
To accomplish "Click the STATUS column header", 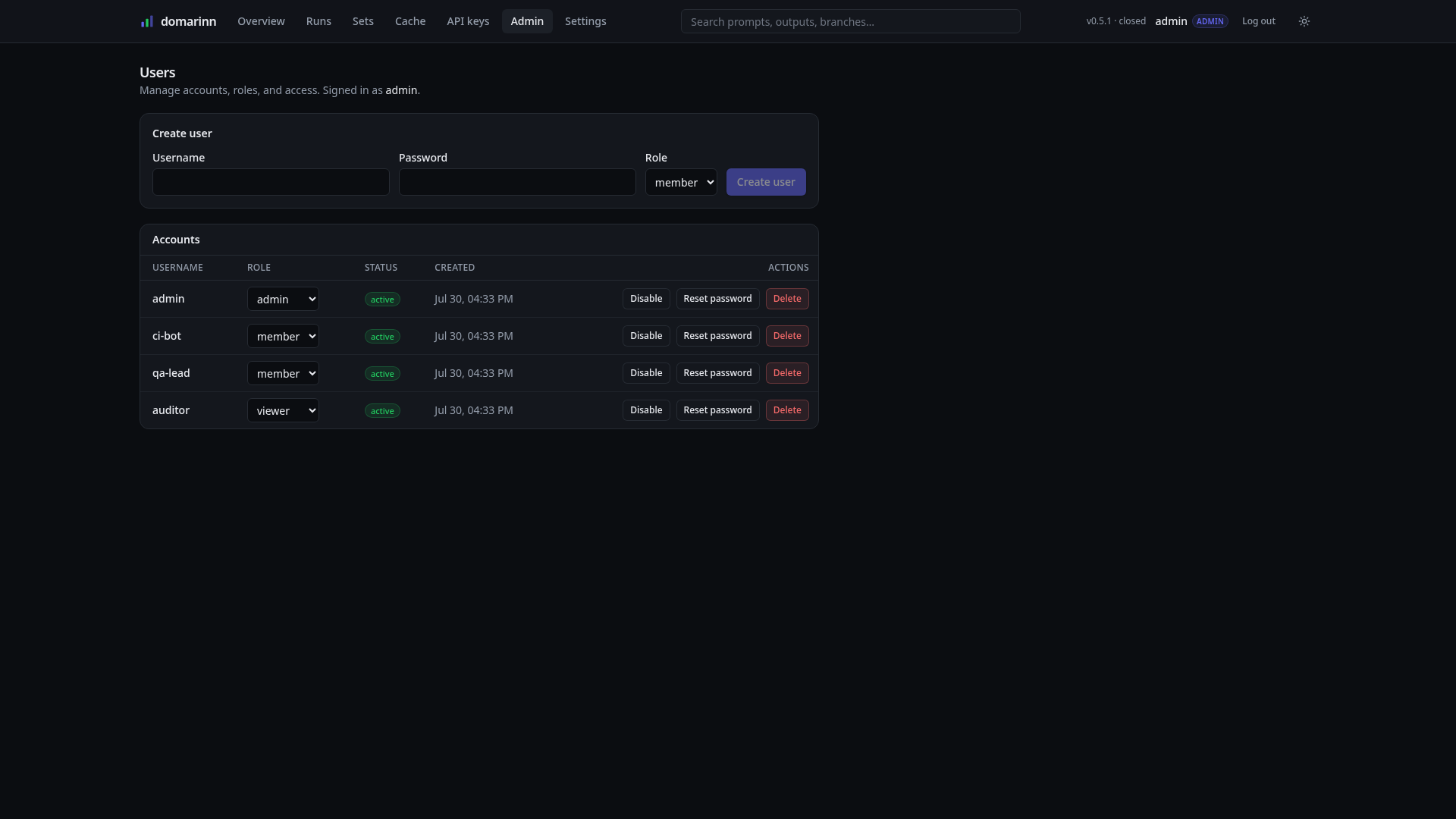I will point(381,268).
